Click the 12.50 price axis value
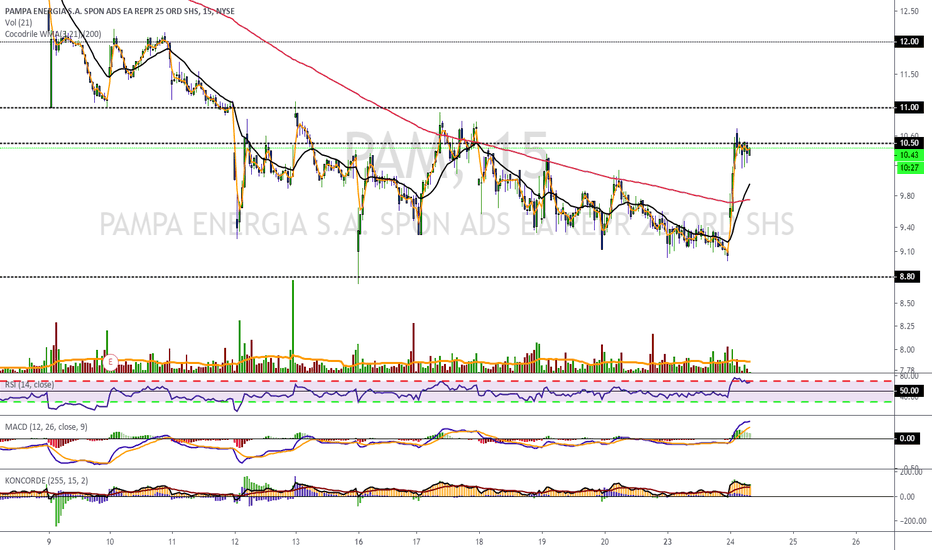Image resolution: width=932 pixels, height=550 pixels. pos(909,11)
